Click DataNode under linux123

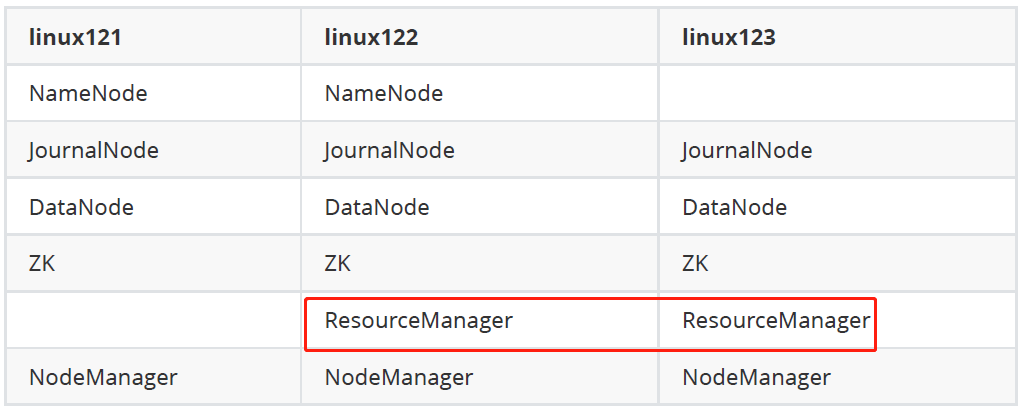(735, 208)
